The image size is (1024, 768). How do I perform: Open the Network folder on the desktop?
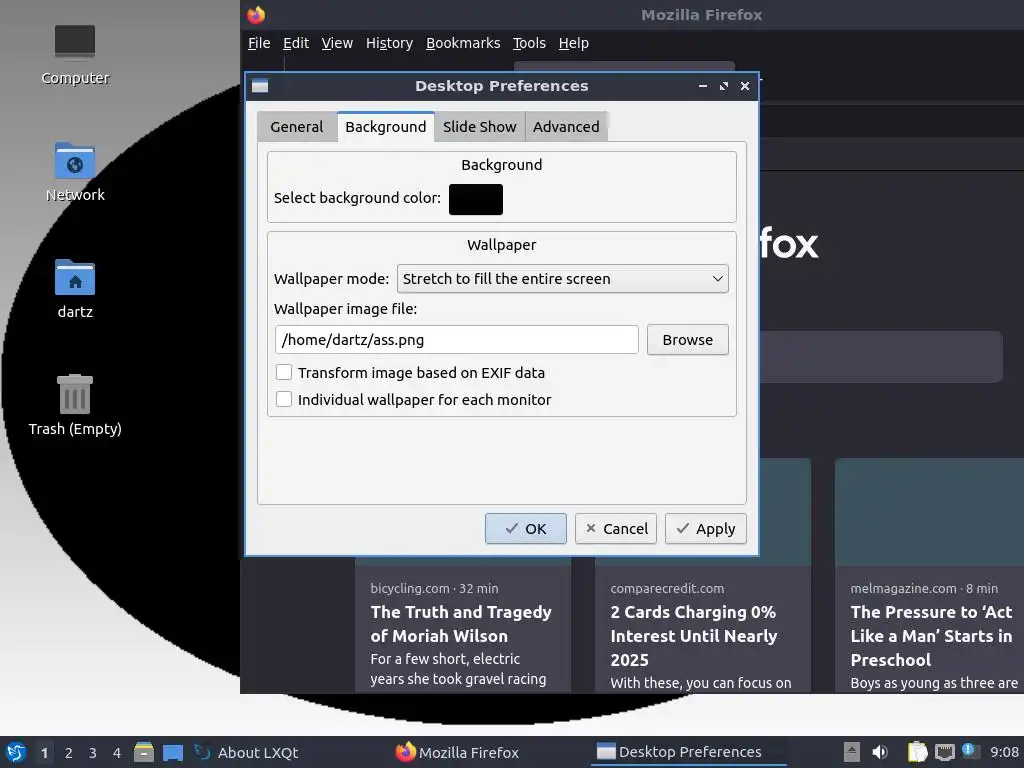(x=75, y=172)
